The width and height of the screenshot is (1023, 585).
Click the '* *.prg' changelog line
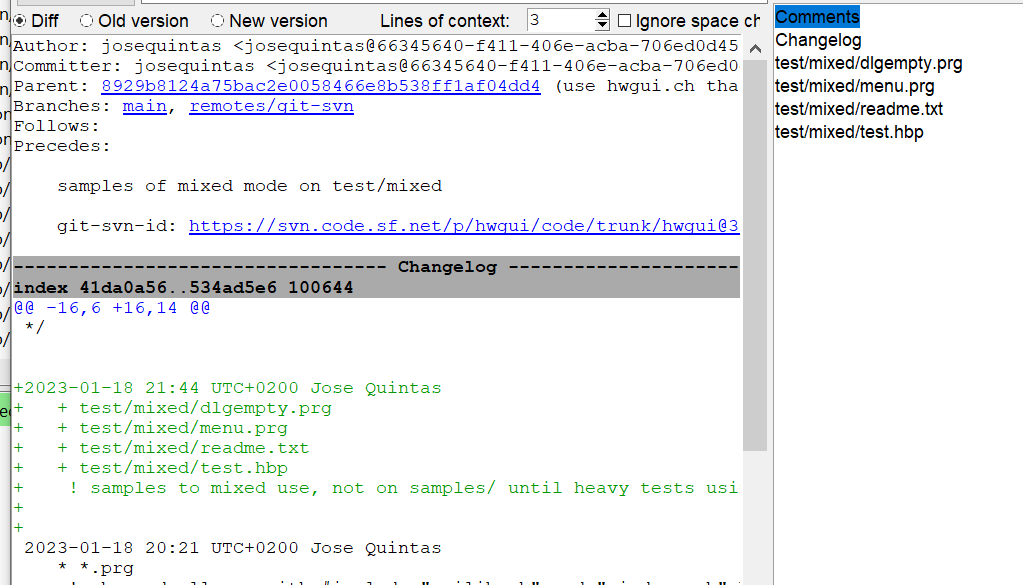click(96, 568)
